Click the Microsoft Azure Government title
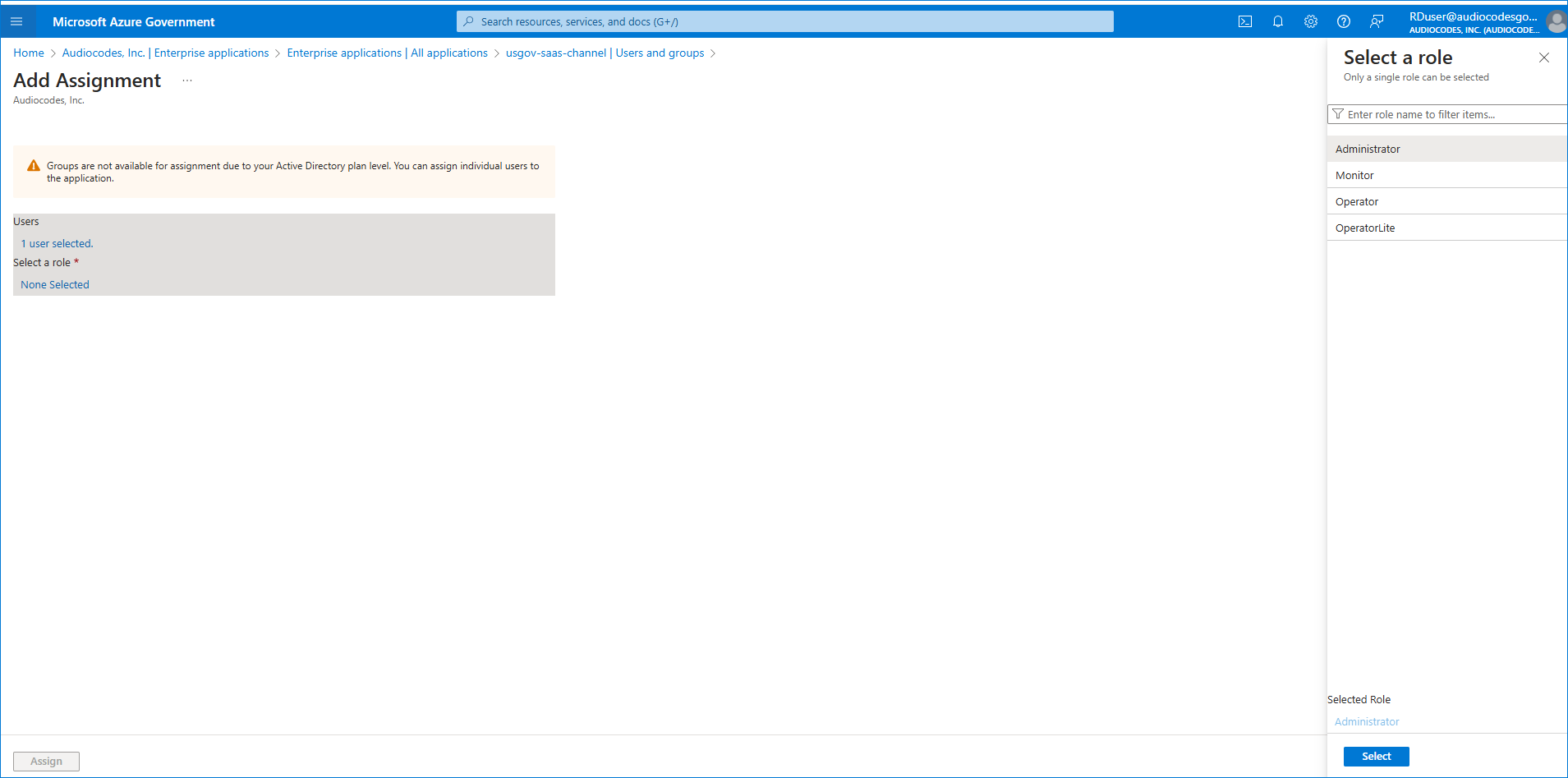 pyautogui.click(x=134, y=21)
